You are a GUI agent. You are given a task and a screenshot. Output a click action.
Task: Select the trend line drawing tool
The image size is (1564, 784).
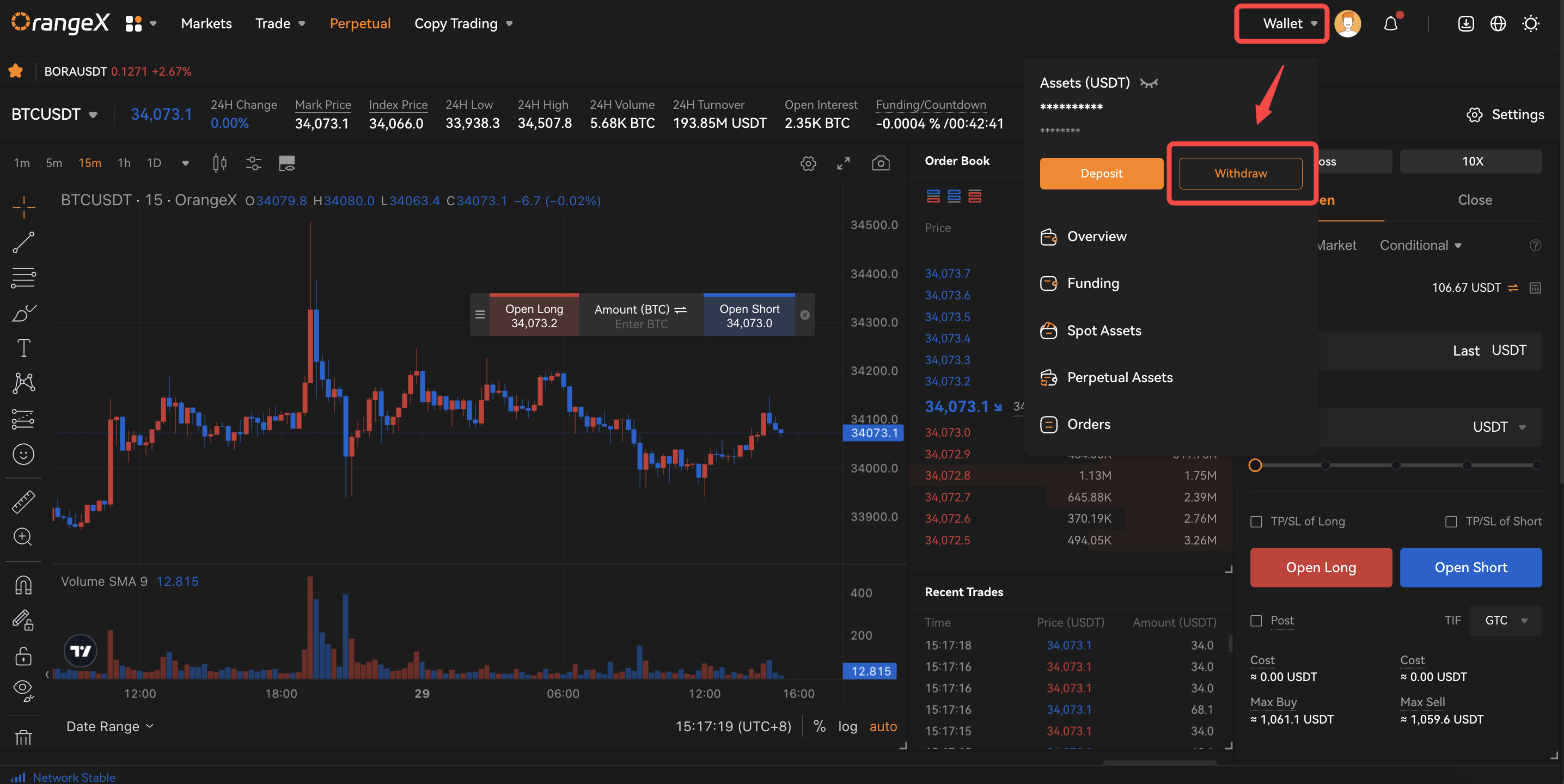click(x=23, y=243)
